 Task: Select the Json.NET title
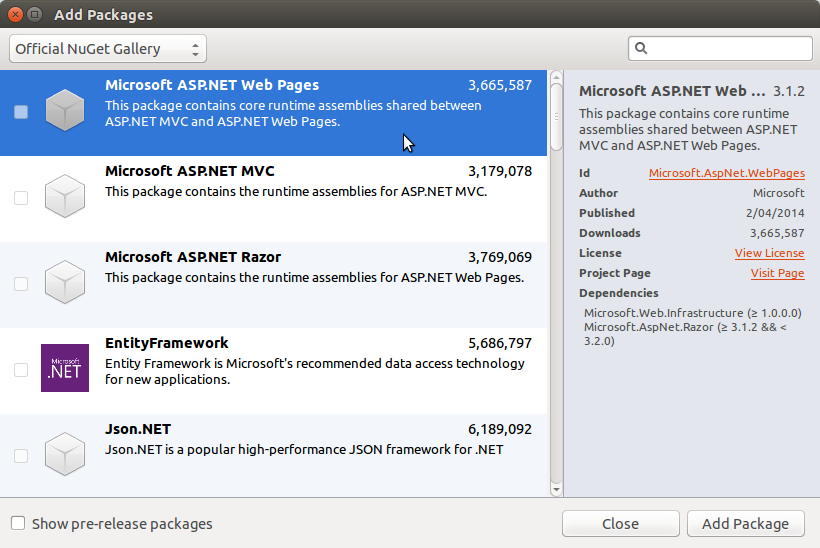point(138,429)
